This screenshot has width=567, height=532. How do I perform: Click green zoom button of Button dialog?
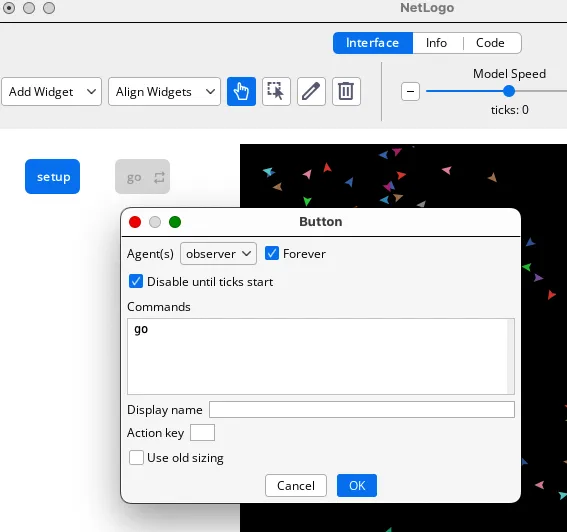click(175, 222)
